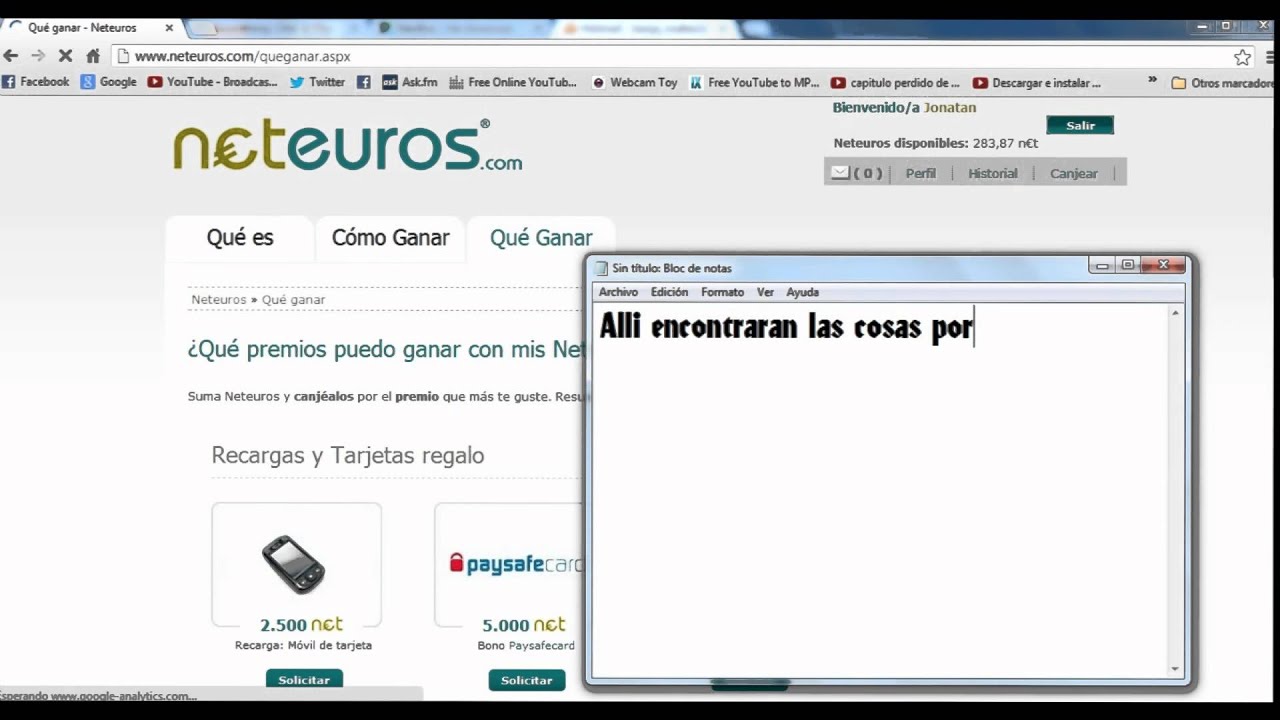
Task: Close the Qué ganar - Neteuros tab
Action: click(169, 28)
